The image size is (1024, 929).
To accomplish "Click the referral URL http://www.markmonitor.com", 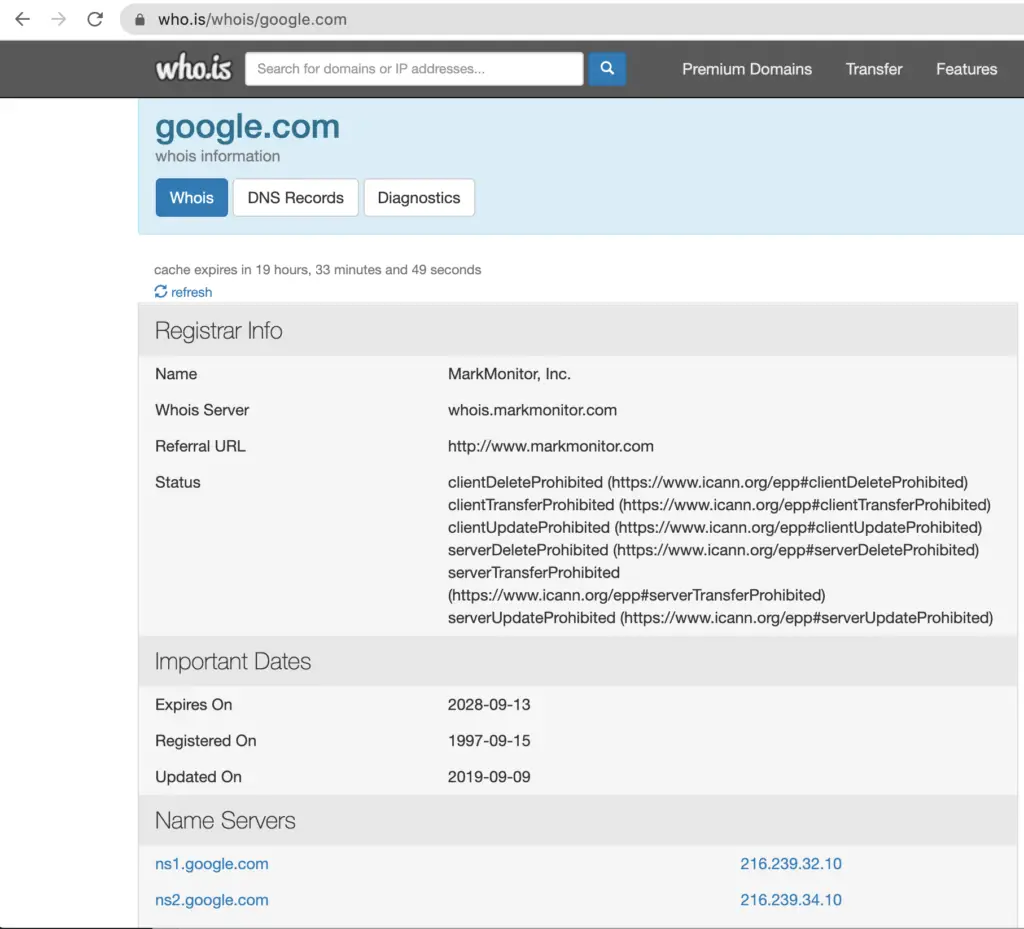I will (x=551, y=446).
